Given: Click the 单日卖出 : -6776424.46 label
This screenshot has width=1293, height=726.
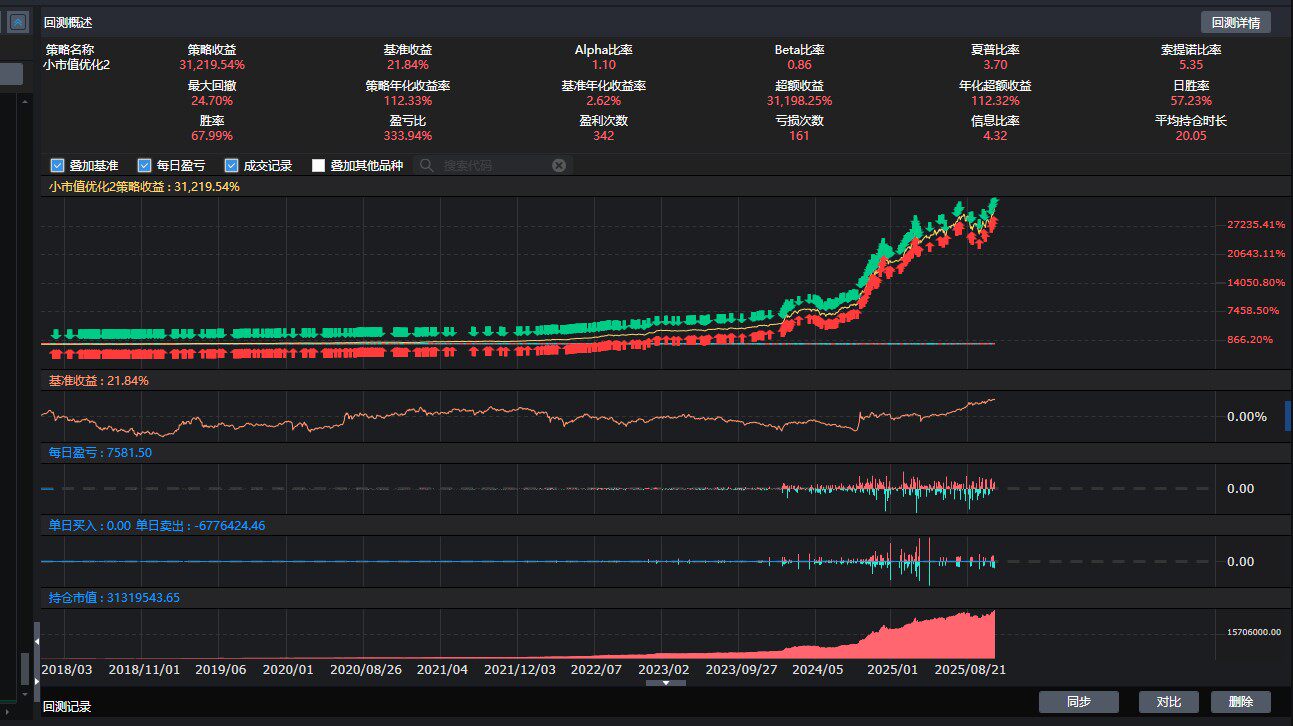Looking at the screenshot, I should pyautogui.click(x=200, y=525).
